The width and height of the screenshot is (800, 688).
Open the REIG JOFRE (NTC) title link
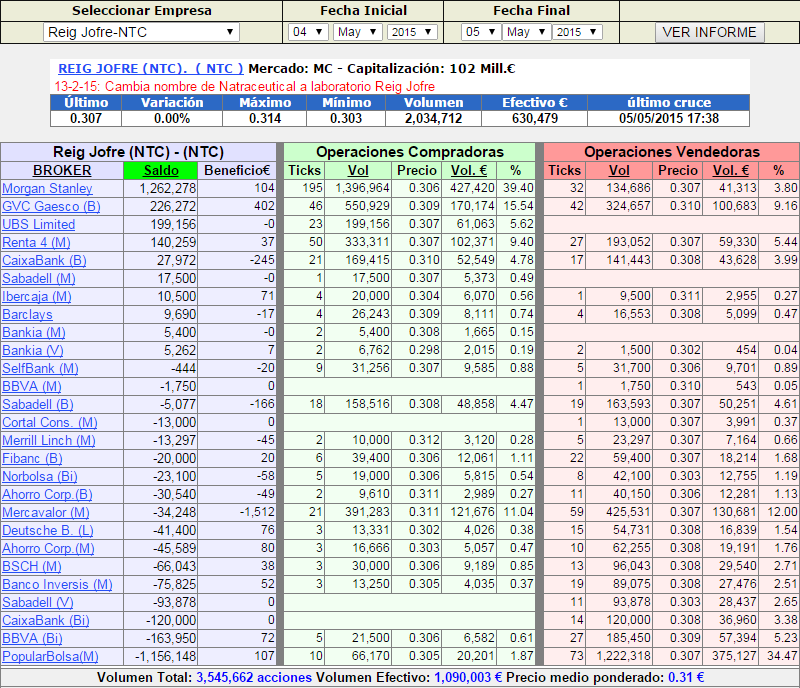(151, 69)
